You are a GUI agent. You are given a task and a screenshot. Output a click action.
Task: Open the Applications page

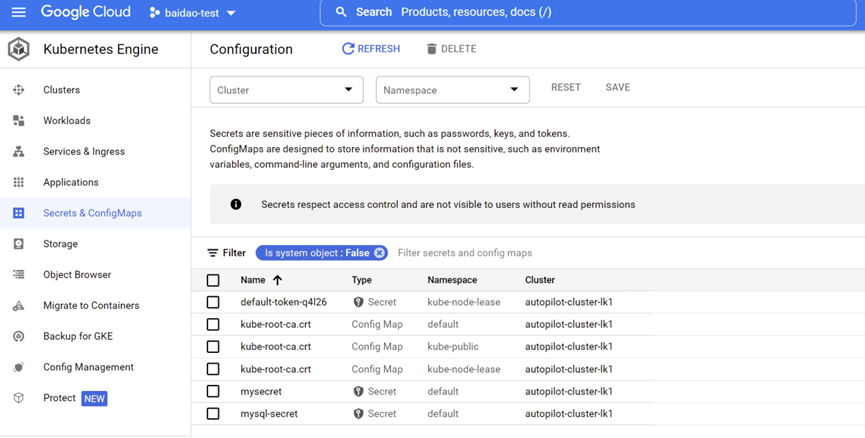71,182
